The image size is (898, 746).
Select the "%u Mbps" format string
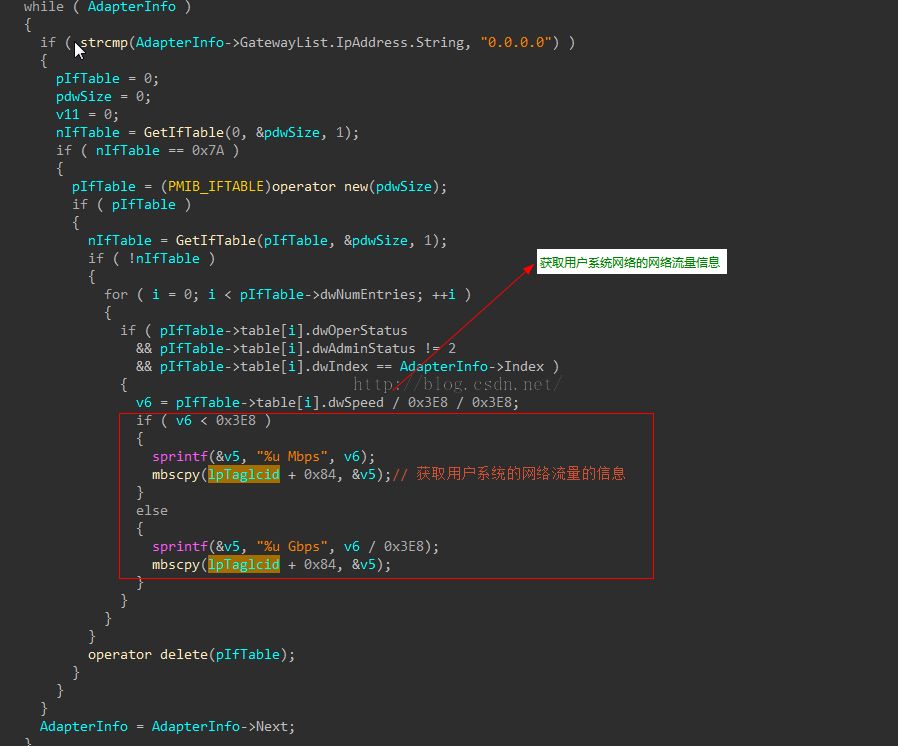coord(292,456)
